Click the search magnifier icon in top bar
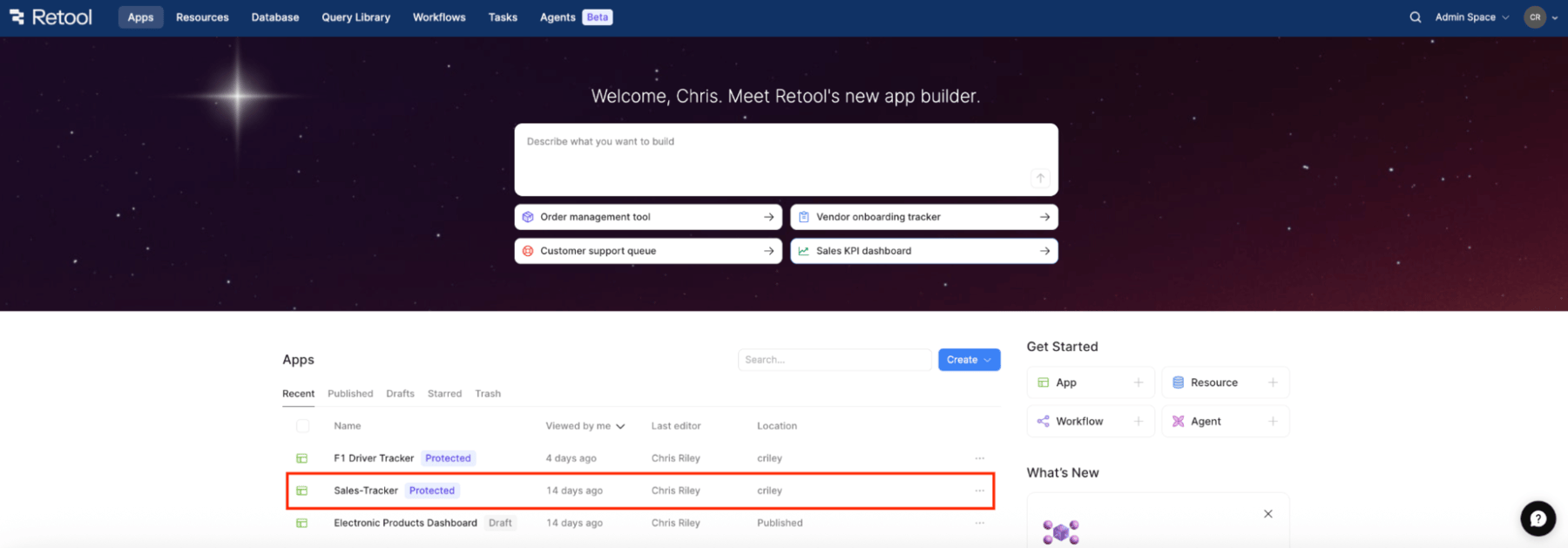This screenshot has height=548, width=1568. pyautogui.click(x=1416, y=17)
